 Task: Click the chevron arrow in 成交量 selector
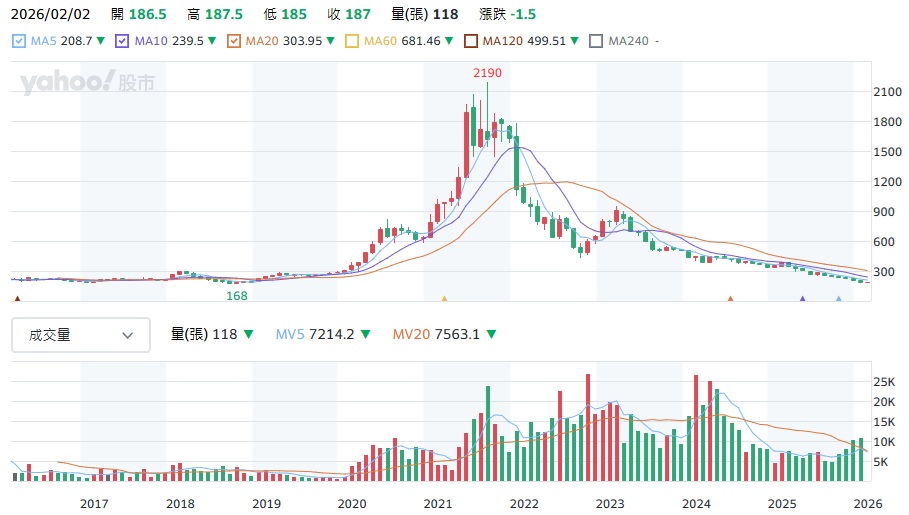click(128, 336)
